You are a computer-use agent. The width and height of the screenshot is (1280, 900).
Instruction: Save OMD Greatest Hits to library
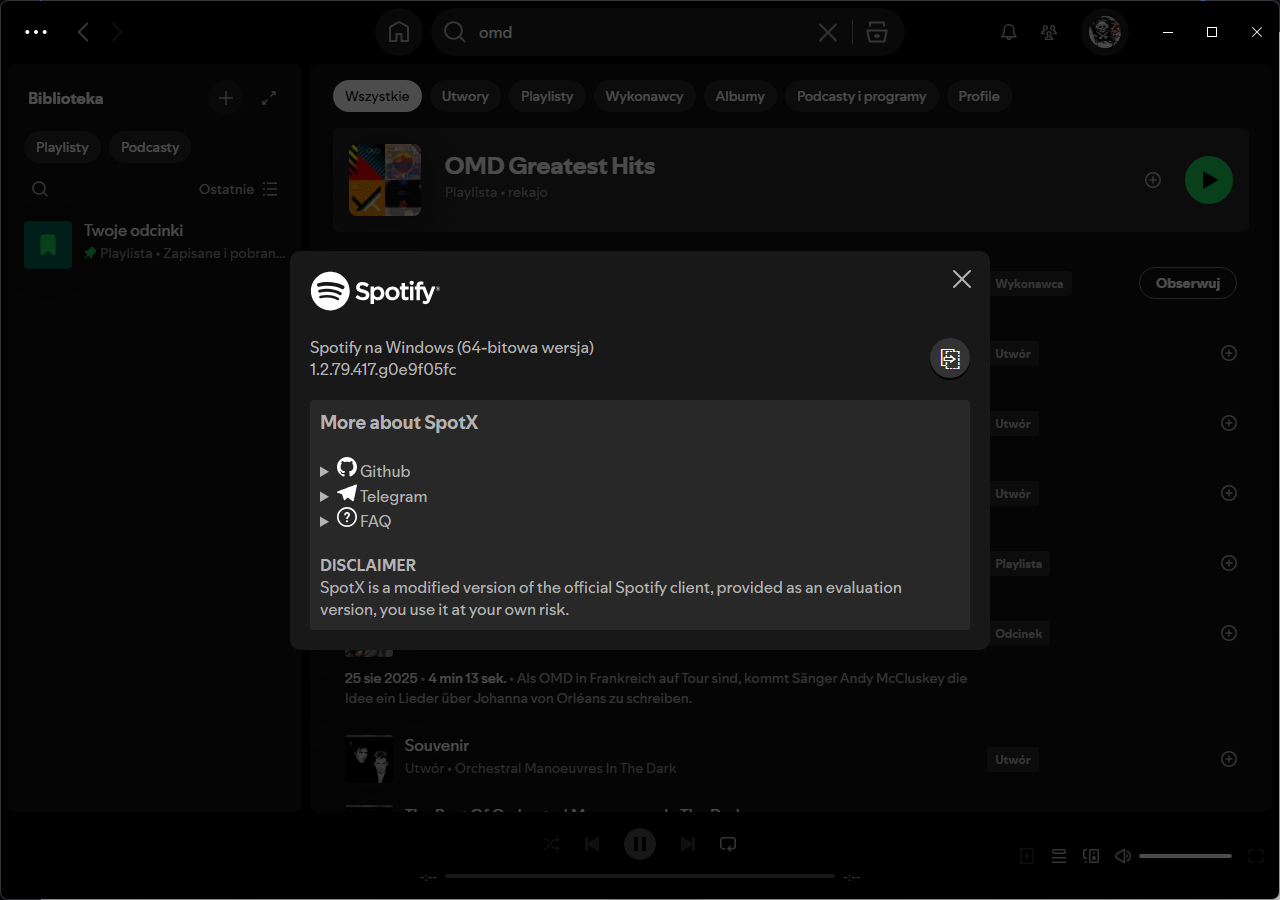pos(1153,180)
